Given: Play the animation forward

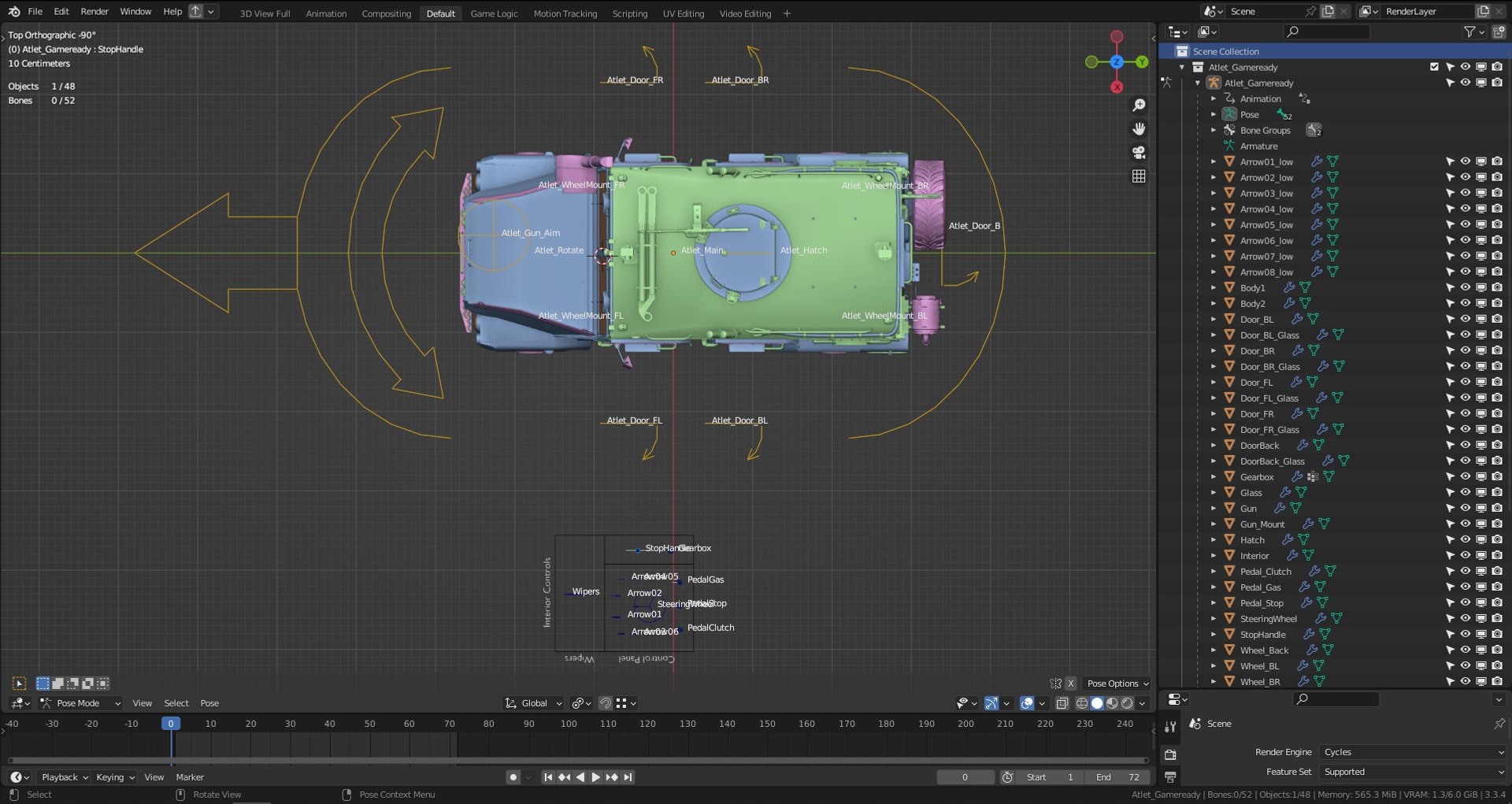Looking at the screenshot, I should 595,777.
